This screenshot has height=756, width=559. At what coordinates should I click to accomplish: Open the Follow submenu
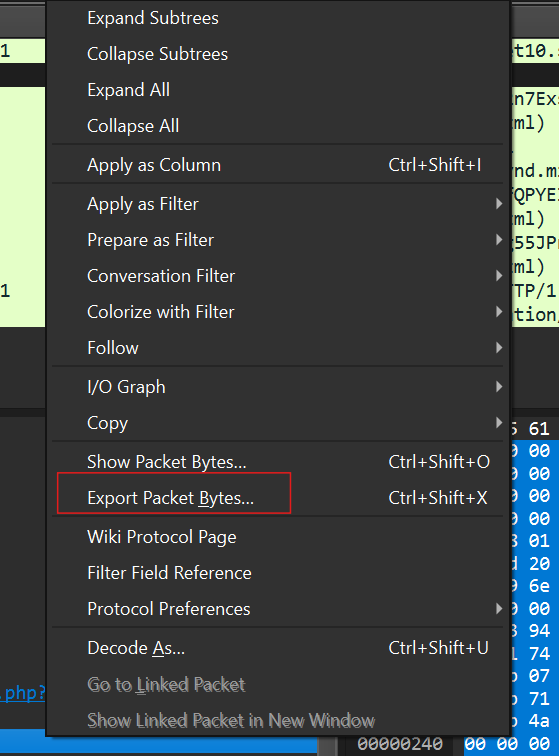277,348
